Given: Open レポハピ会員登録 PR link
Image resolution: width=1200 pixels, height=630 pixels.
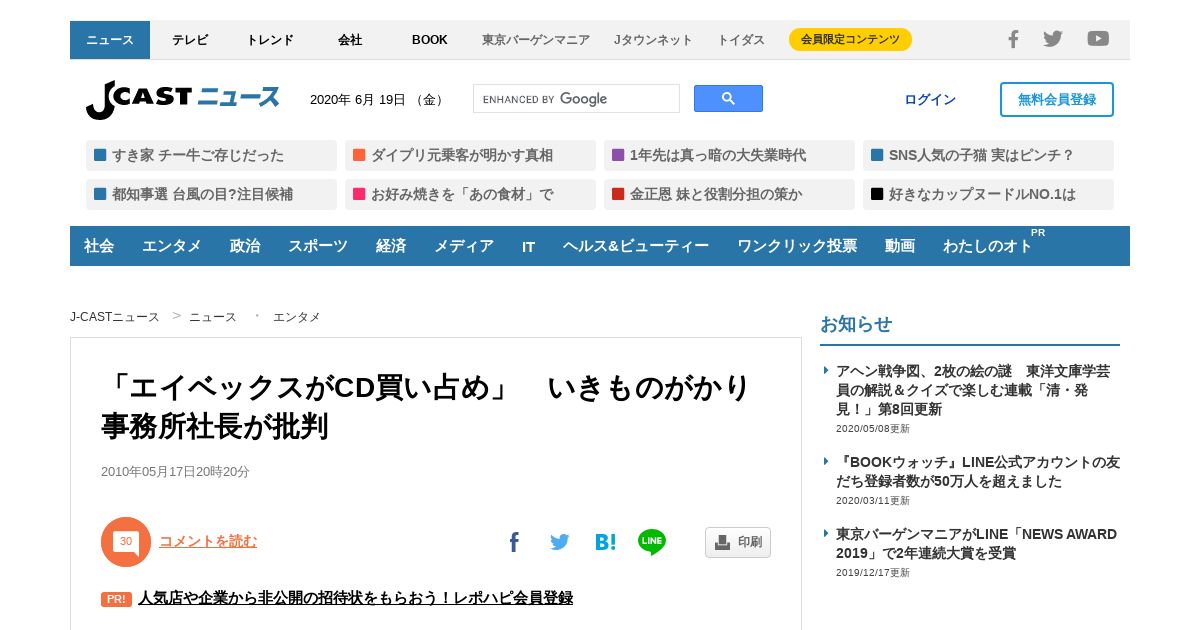Looking at the screenshot, I should (355, 598).
